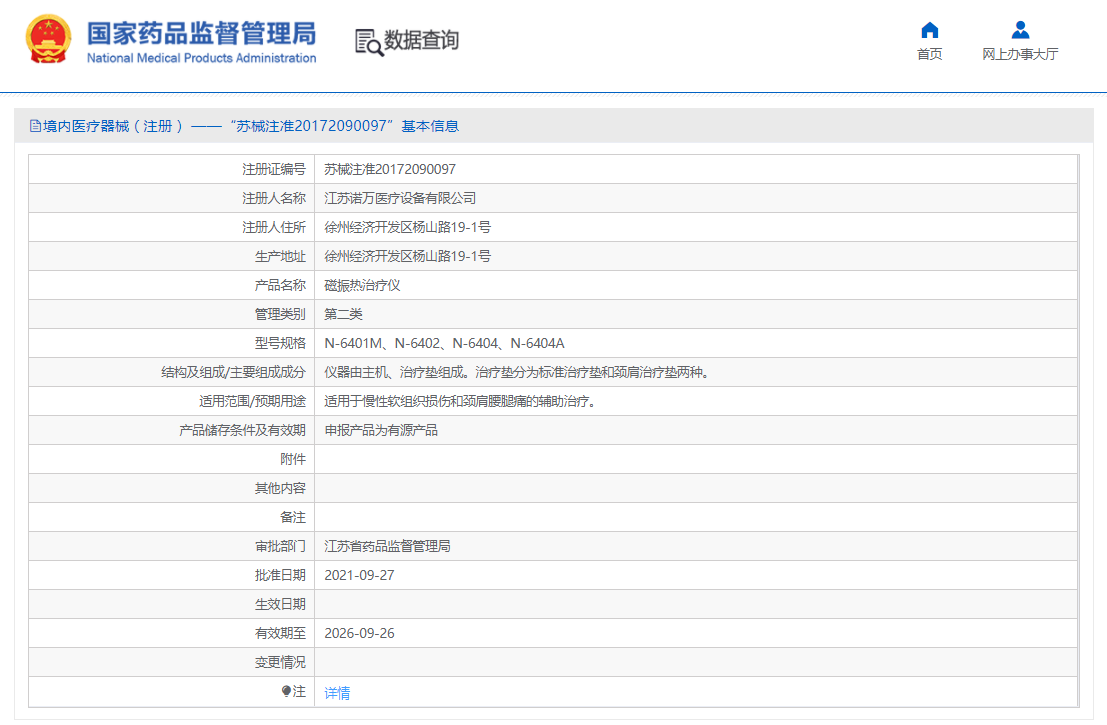This screenshot has width=1107, height=725.
Task: Open the 网上办事大厅 user icon
Action: tap(1020, 30)
